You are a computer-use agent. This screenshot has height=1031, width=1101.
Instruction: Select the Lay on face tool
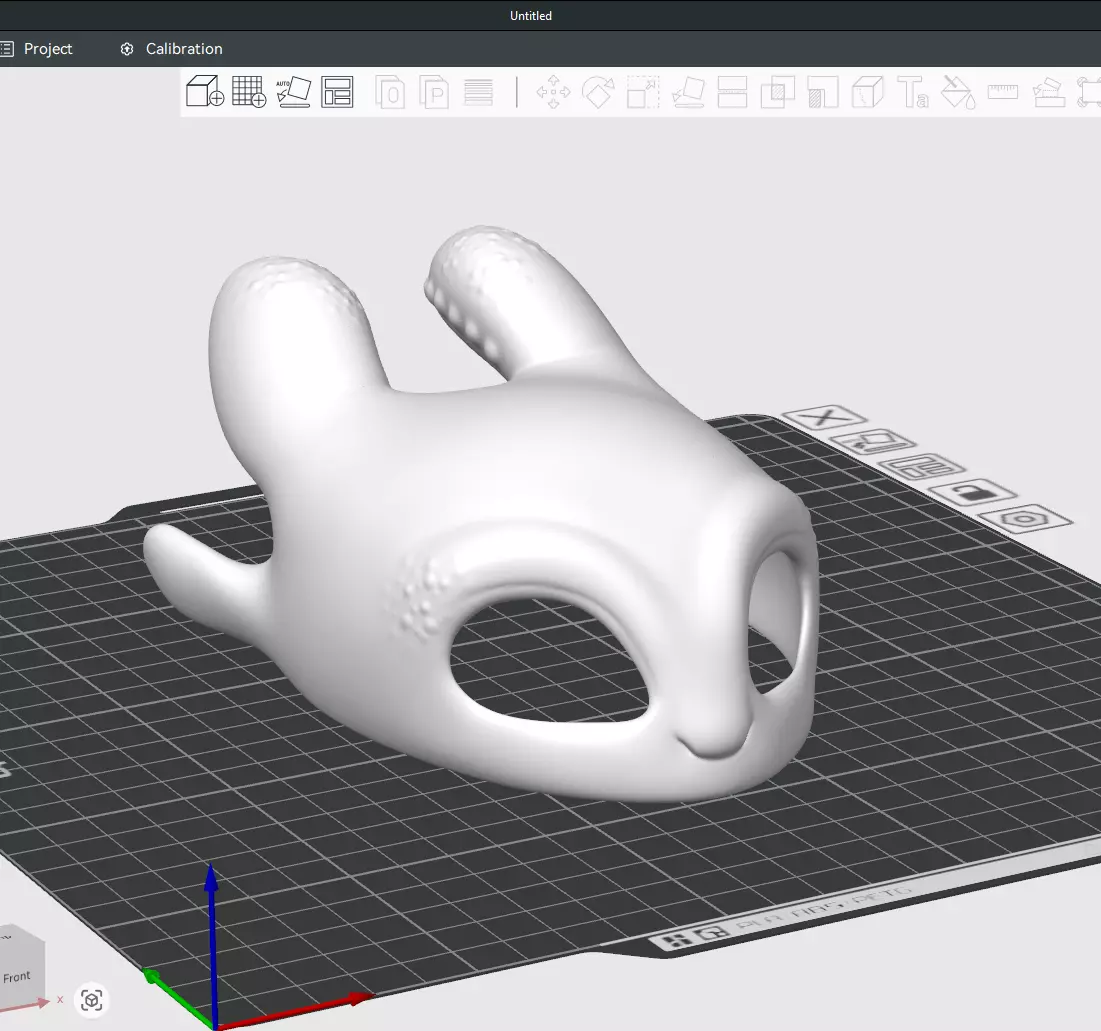click(688, 92)
